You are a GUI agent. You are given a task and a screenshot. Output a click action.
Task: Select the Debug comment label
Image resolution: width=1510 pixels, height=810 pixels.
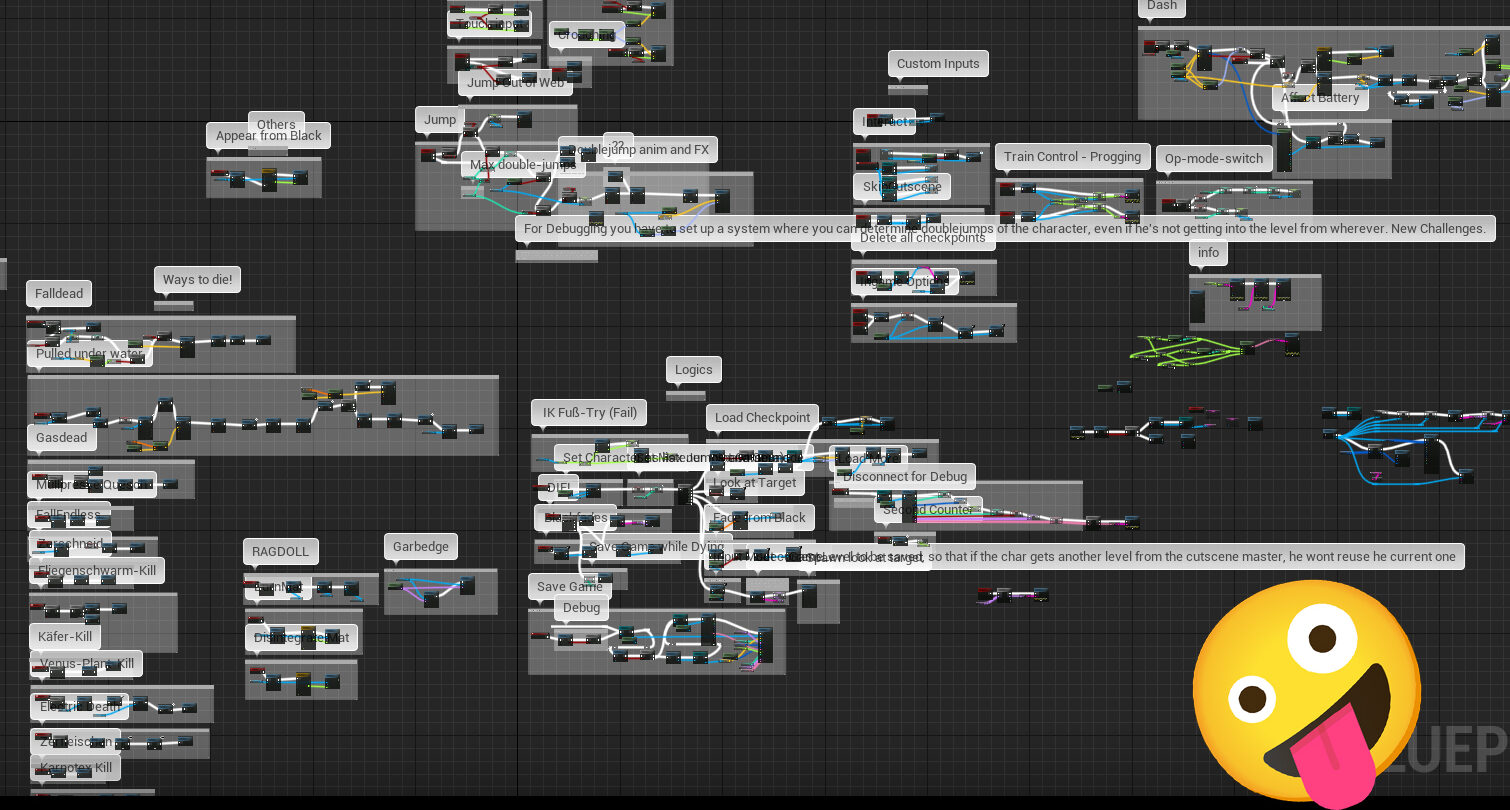[x=581, y=608]
